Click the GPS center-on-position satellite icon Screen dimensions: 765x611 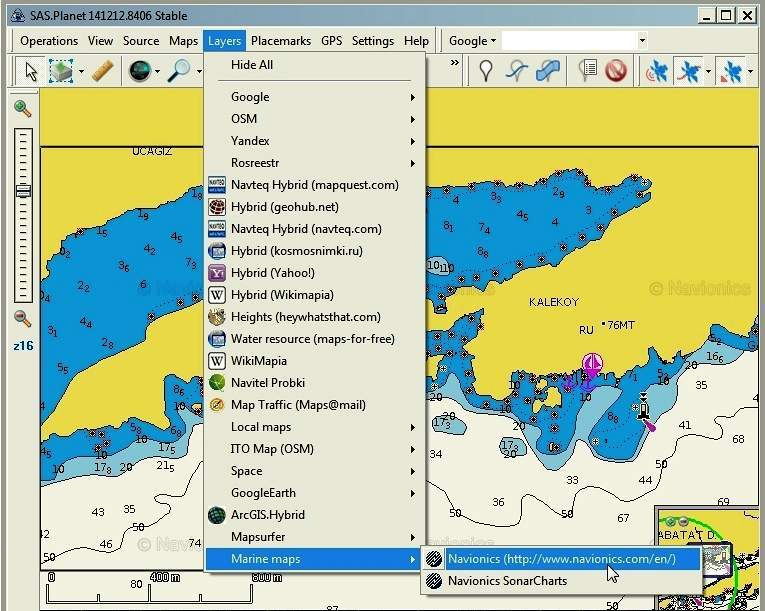[x=731, y=71]
